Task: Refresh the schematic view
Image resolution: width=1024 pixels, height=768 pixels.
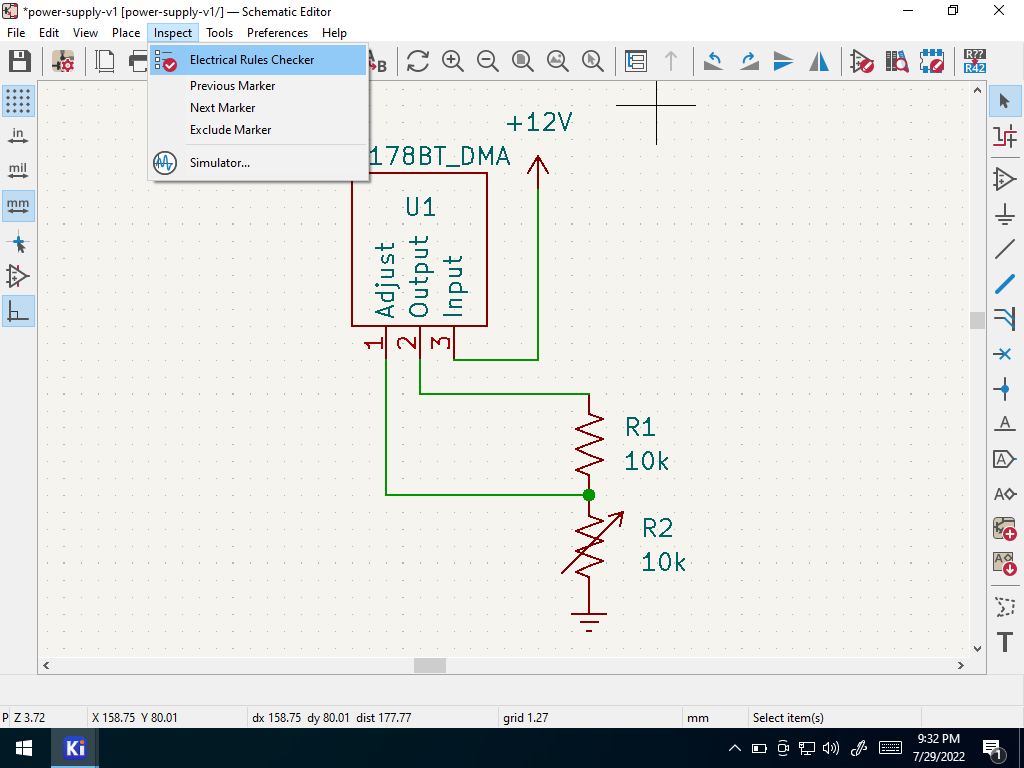Action: (418, 61)
